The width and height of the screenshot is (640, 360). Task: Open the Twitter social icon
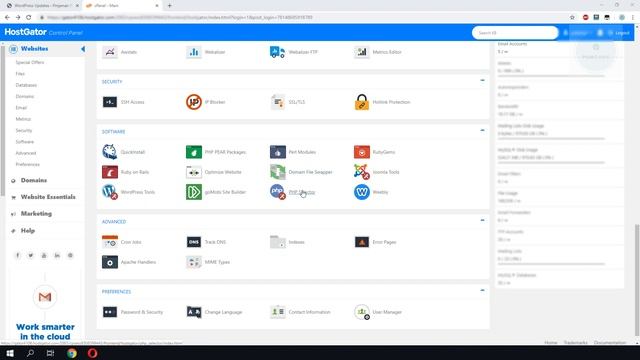click(x=31, y=256)
